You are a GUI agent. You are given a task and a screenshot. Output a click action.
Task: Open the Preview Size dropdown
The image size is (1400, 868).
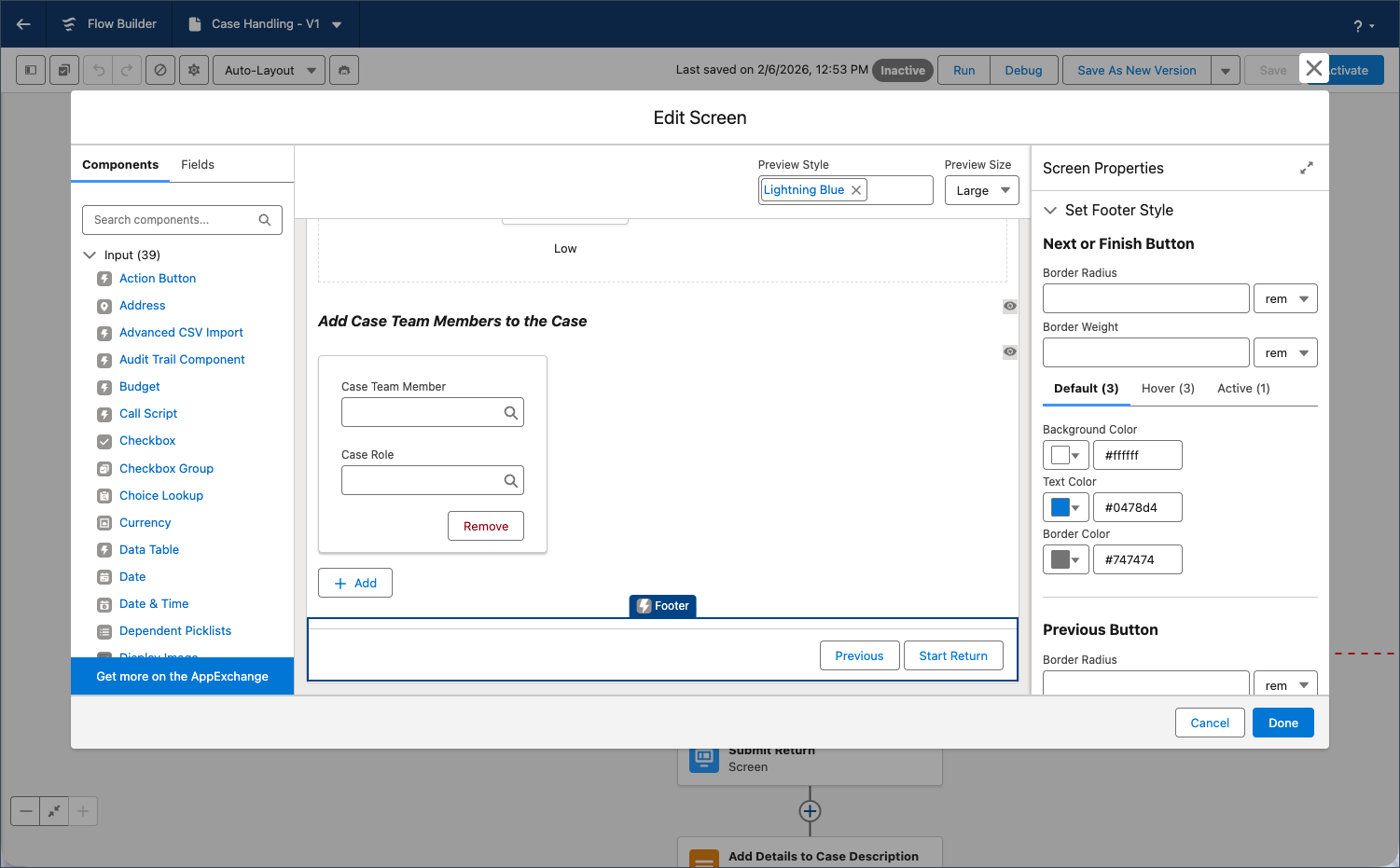click(x=981, y=190)
